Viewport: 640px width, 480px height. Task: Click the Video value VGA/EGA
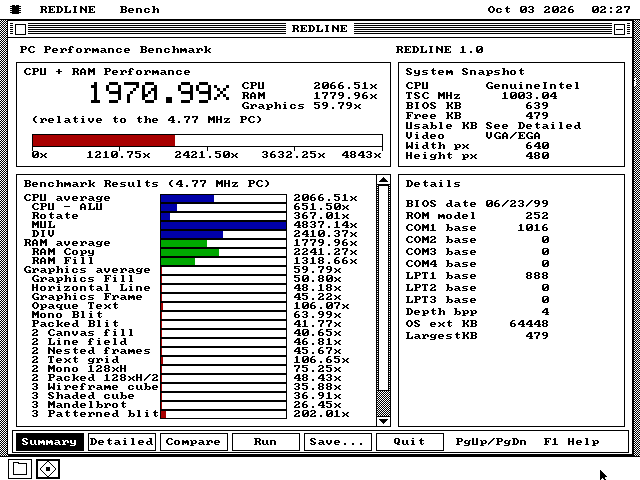coord(513,136)
